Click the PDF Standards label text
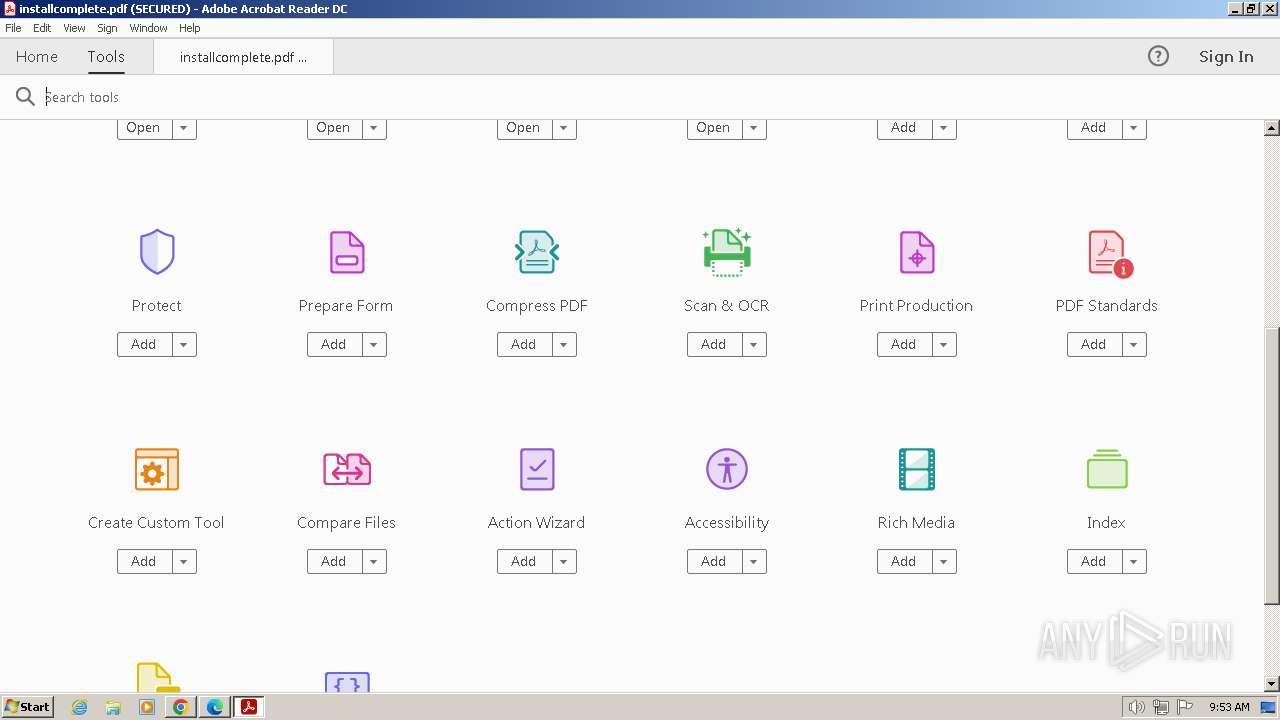Viewport: 1280px width, 720px height. 1107,305
